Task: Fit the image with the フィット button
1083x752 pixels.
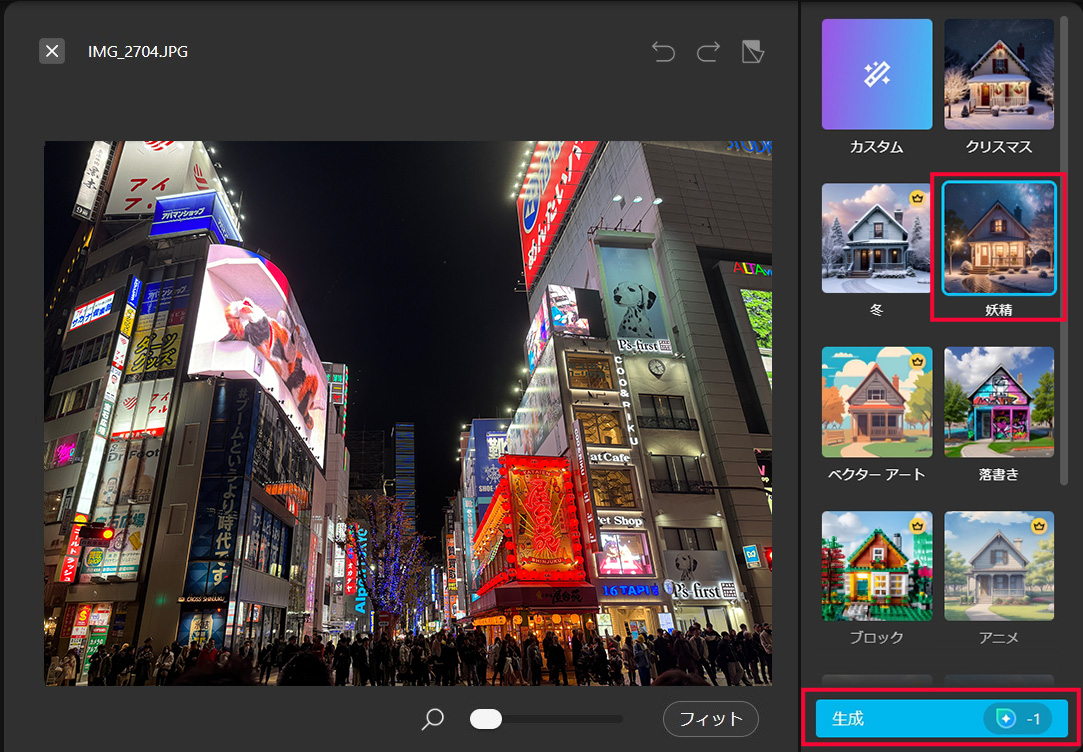Action: [711, 719]
